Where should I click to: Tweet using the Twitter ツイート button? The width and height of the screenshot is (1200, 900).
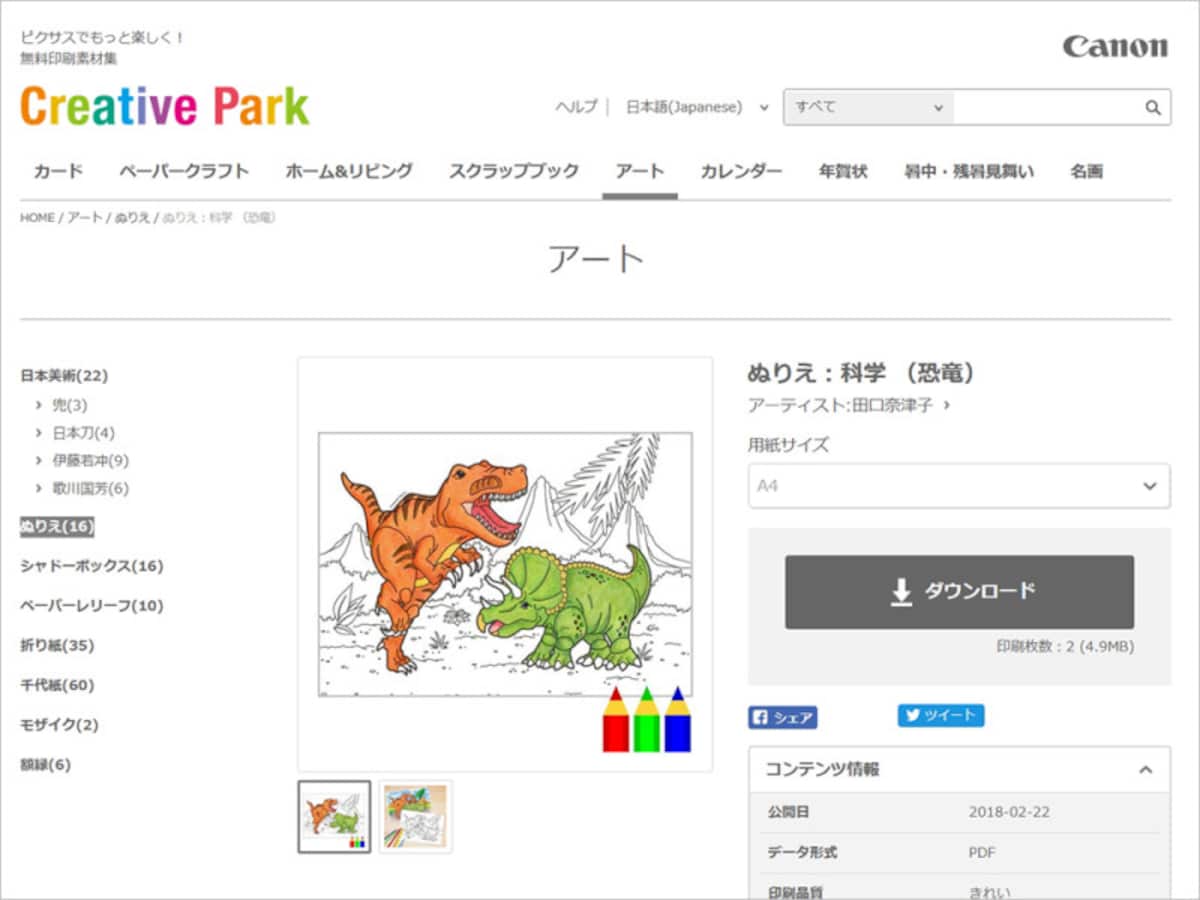click(940, 715)
